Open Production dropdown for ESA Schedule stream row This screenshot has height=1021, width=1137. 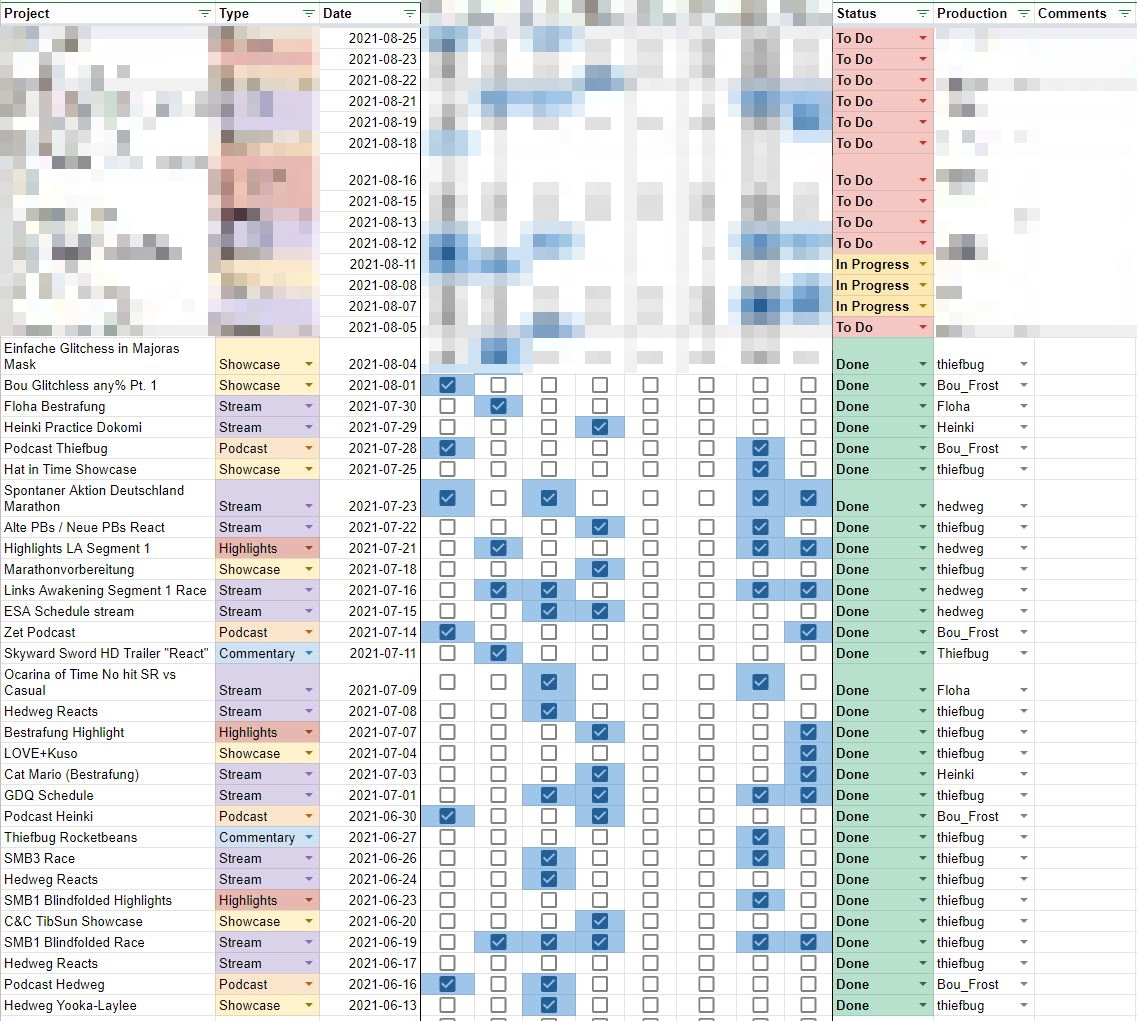(1023, 612)
